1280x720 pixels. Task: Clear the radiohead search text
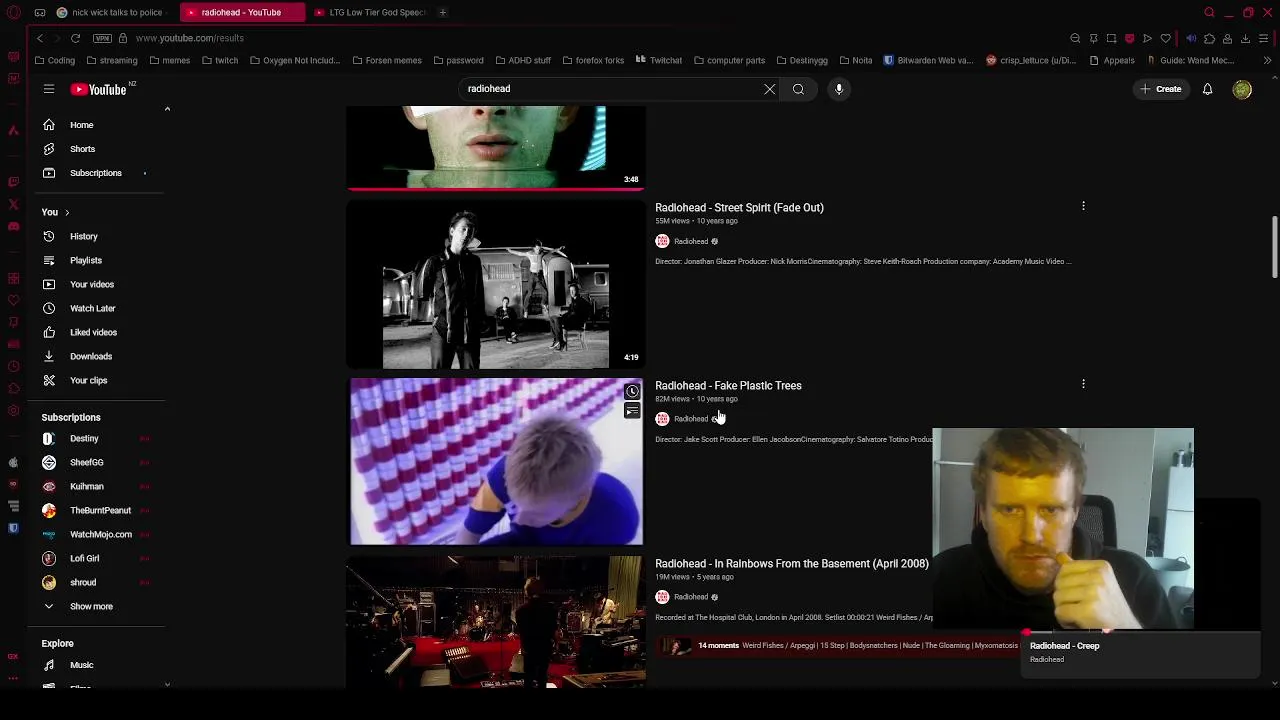[x=770, y=89]
